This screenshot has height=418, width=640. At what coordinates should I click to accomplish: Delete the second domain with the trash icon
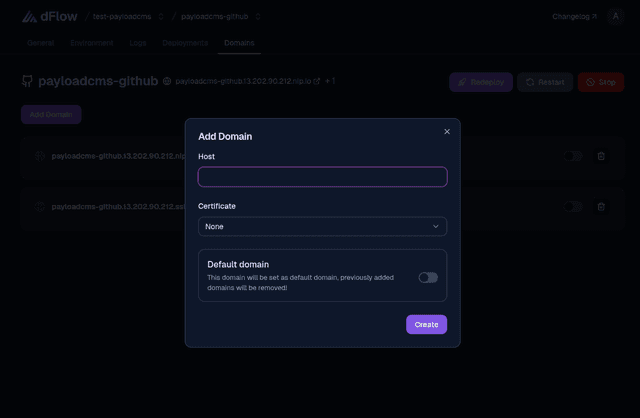pyautogui.click(x=601, y=206)
